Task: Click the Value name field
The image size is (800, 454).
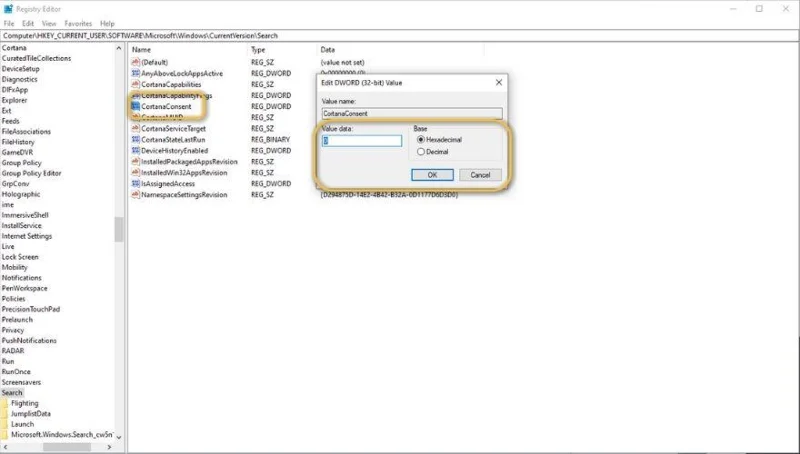Action: [x=412, y=113]
